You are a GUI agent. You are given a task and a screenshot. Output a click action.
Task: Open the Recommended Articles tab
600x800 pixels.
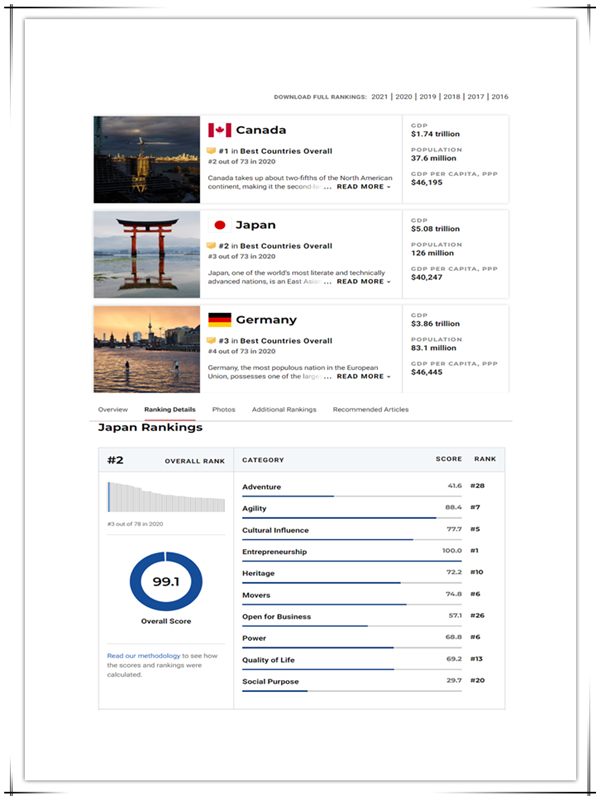click(370, 410)
